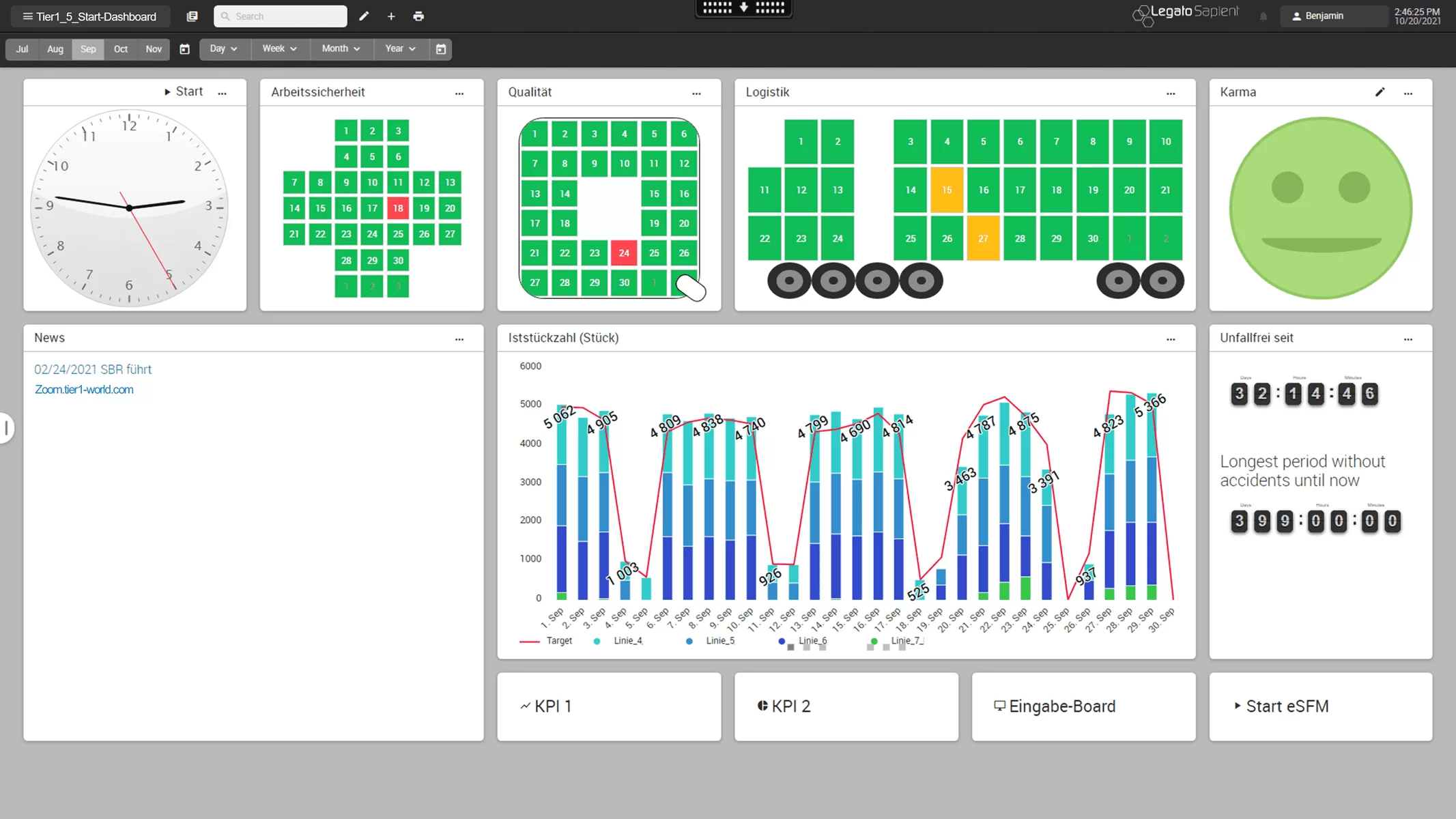Expand the Week view selector

click(x=278, y=48)
